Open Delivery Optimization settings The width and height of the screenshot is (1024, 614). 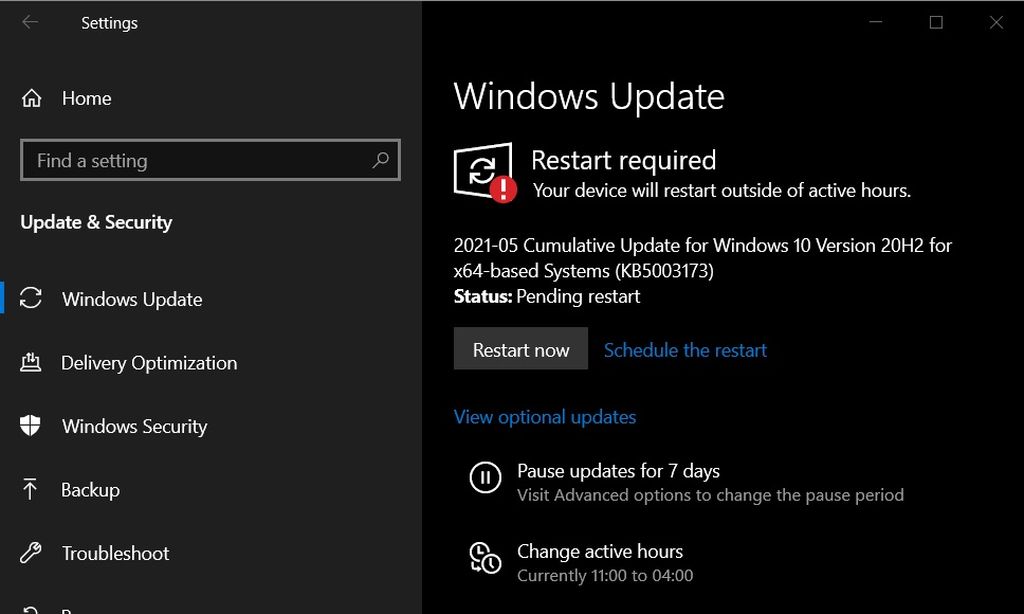tap(149, 363)
